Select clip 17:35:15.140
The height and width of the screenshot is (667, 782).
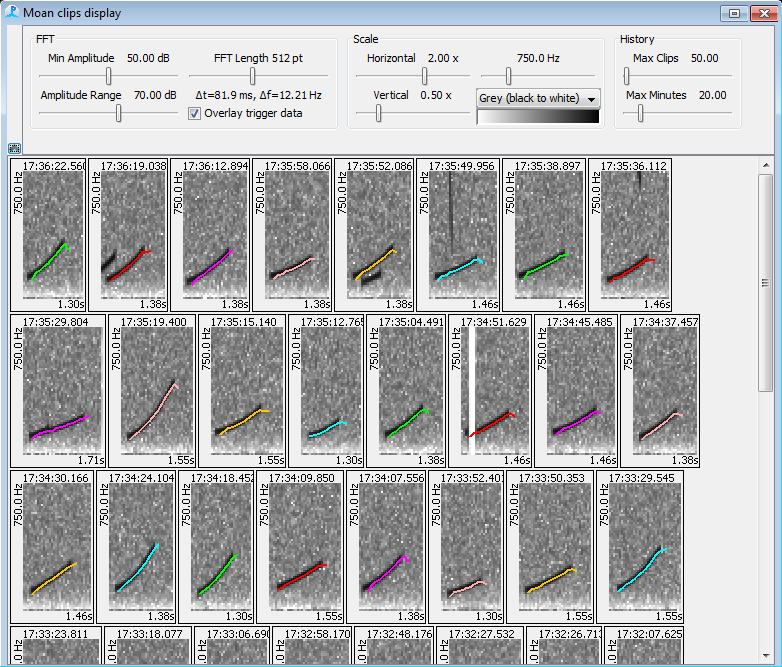point(242,391)
